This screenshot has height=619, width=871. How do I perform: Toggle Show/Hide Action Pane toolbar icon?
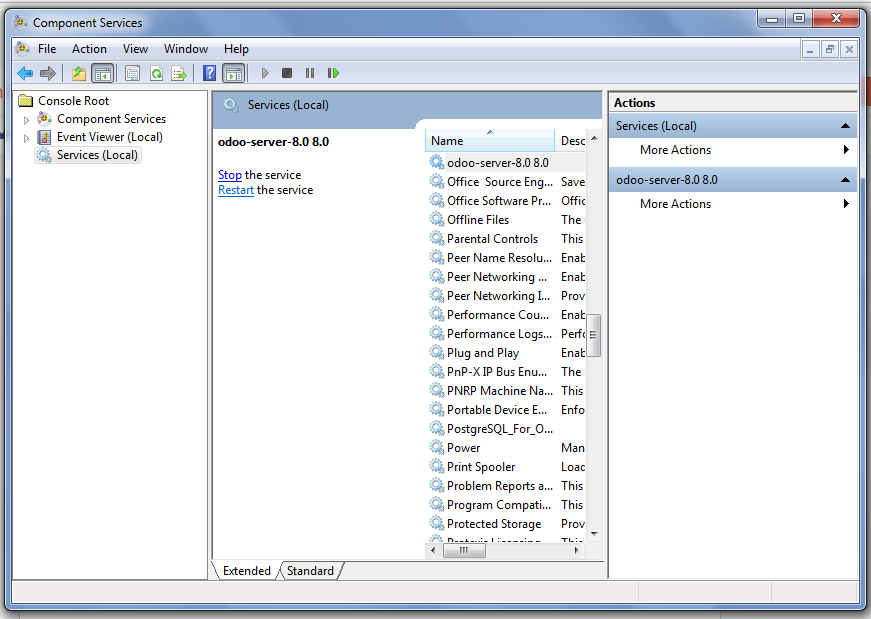pos(233,73)
